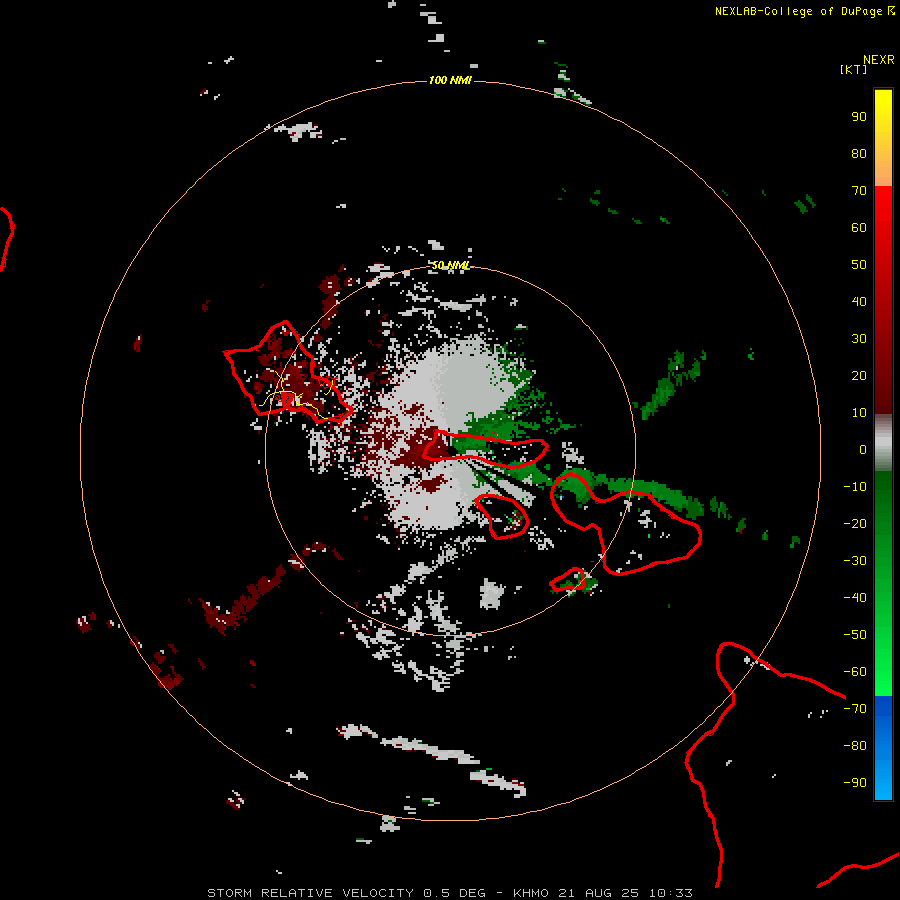The image size is (900, 900).
Task: Click the -70 knot value on scale
Action: click(x=855, y=709)
